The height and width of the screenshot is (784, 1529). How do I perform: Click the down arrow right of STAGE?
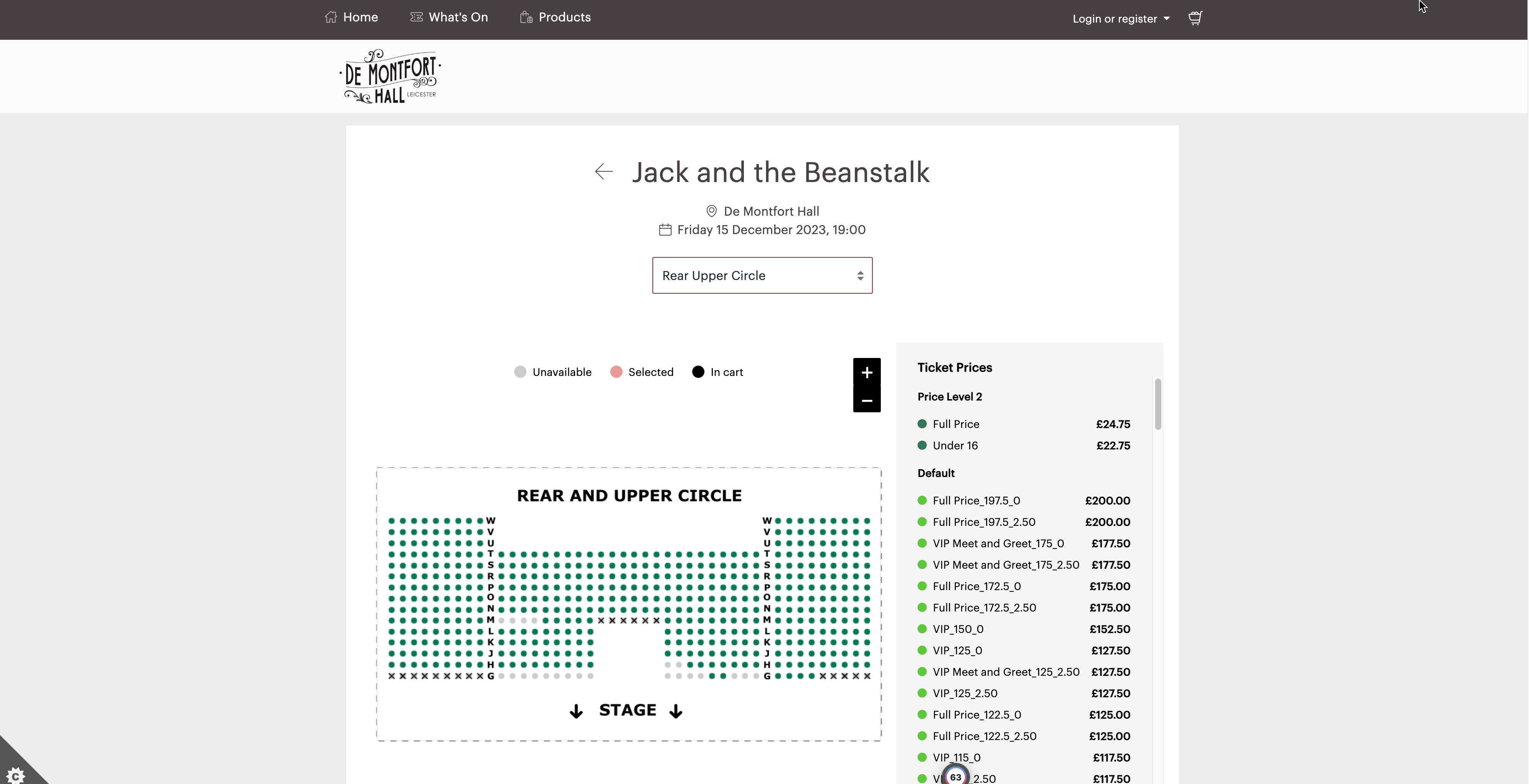pyautogui.click(x=675, y=711)
